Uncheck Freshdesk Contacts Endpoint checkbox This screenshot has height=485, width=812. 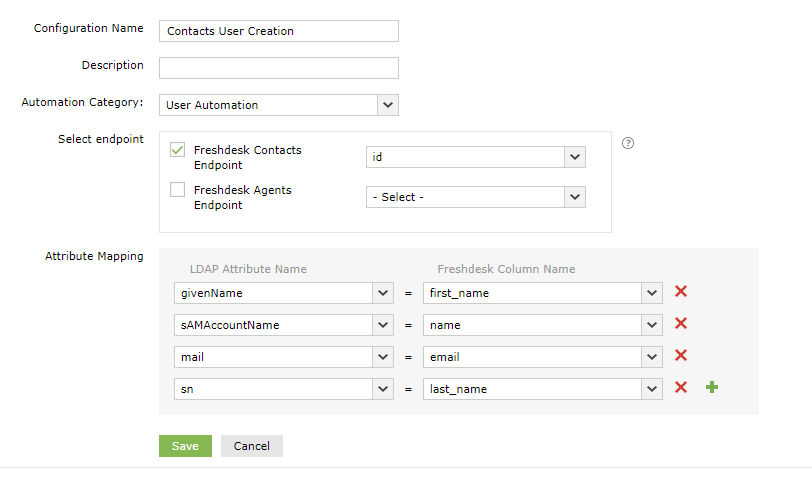pos(178,150)
